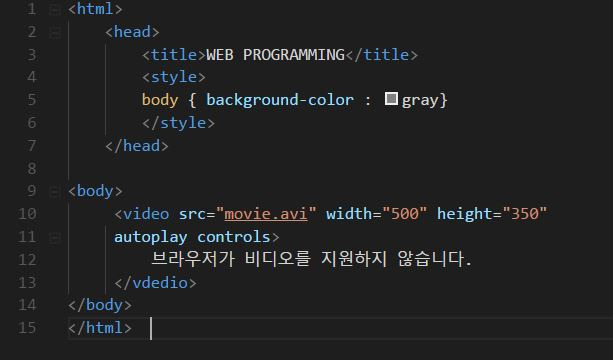Click the height attribute name
This screenshot has height=360, width=613.
coord(465,214)
